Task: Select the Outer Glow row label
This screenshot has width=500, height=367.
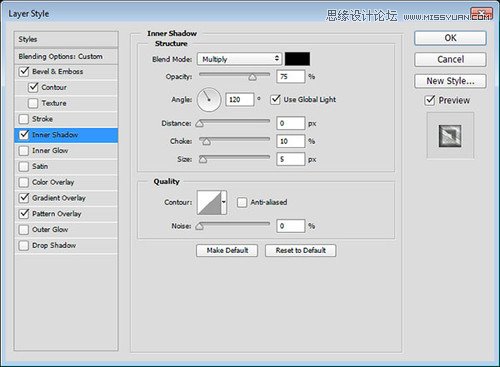Action: [x=50, y=230]
